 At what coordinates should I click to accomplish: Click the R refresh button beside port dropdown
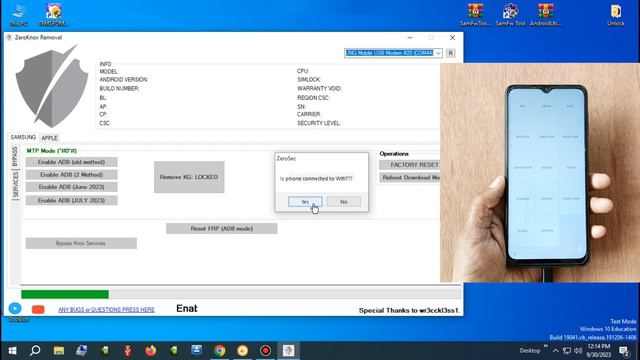click(451, 53)
